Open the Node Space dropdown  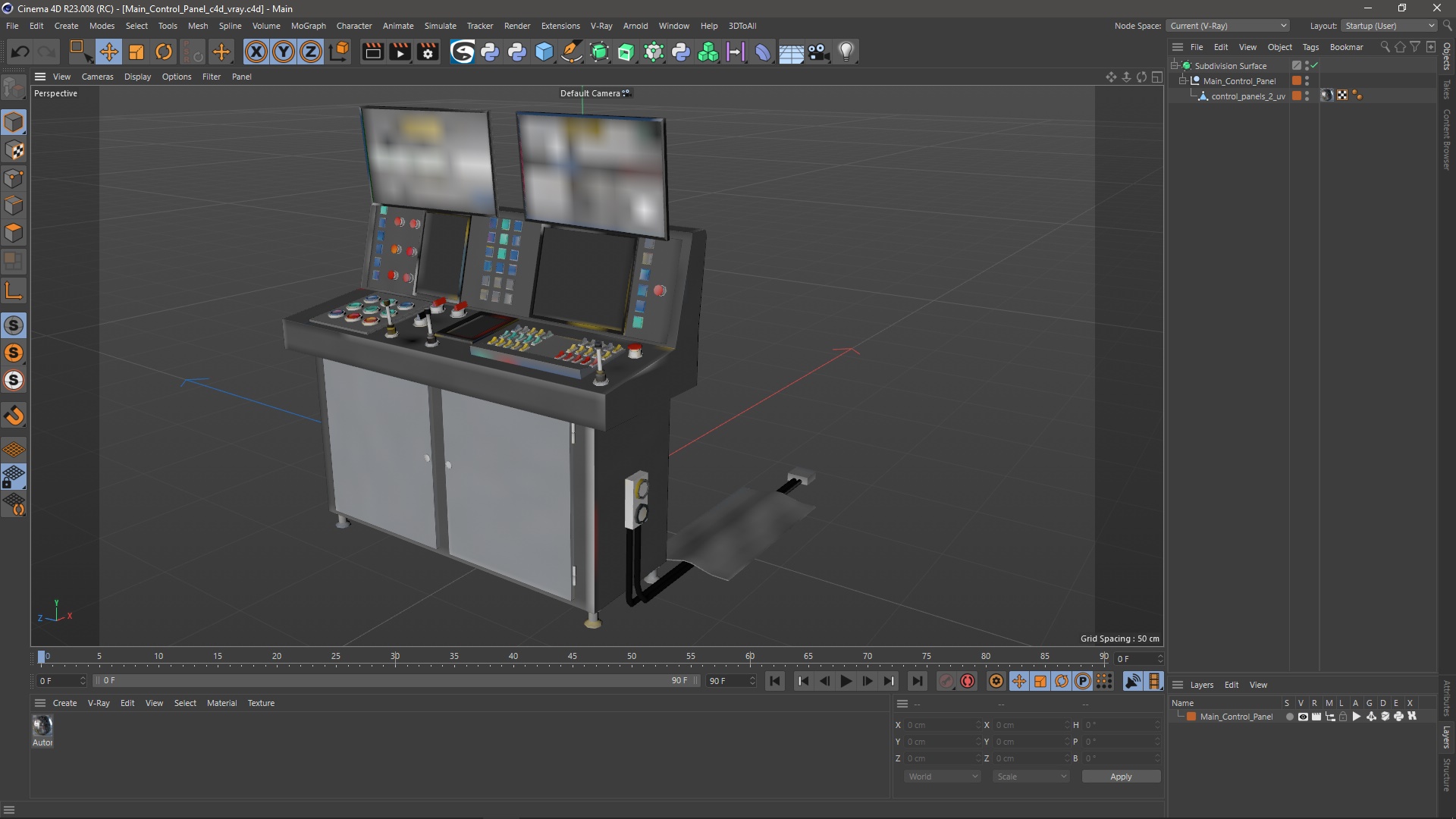pos(1227,26)
